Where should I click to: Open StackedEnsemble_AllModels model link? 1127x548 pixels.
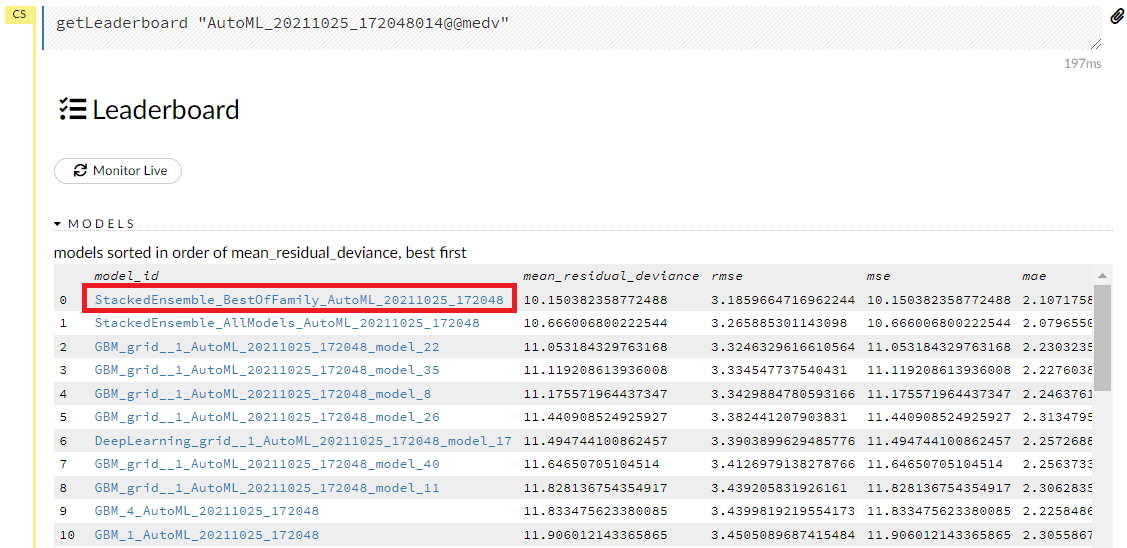click(287, 323)
